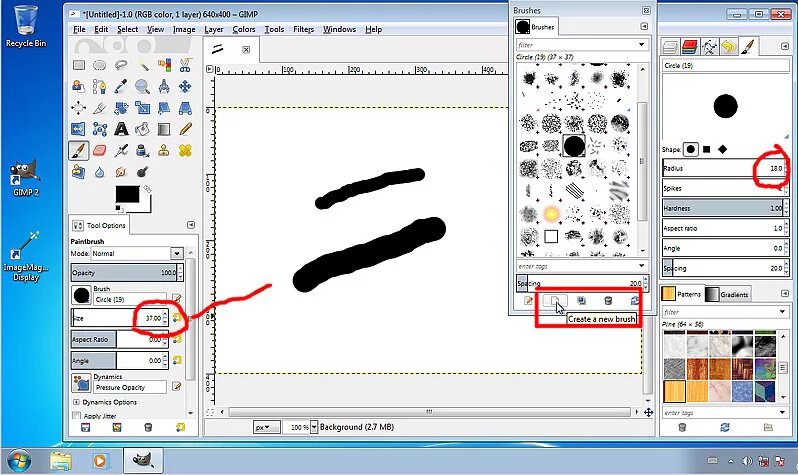Open the px unit dropdown in status bar
The image size is (798, 475).
(x=267, y=427)
